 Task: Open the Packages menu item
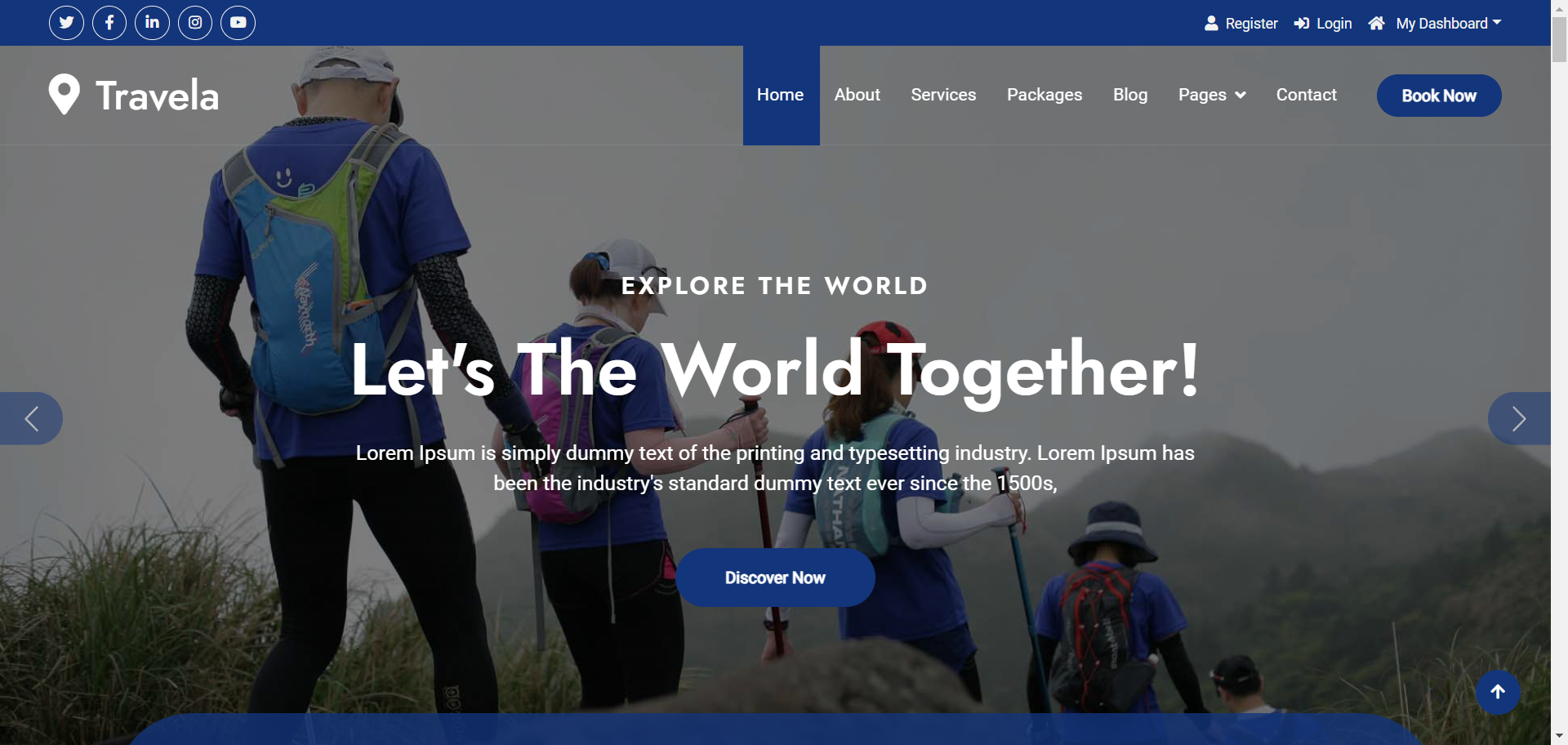pyautogui.click(x=1045, y=95)
